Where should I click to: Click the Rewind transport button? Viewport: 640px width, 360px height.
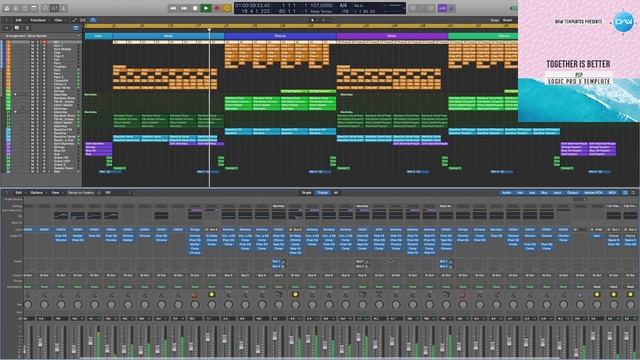coord(173,8)
